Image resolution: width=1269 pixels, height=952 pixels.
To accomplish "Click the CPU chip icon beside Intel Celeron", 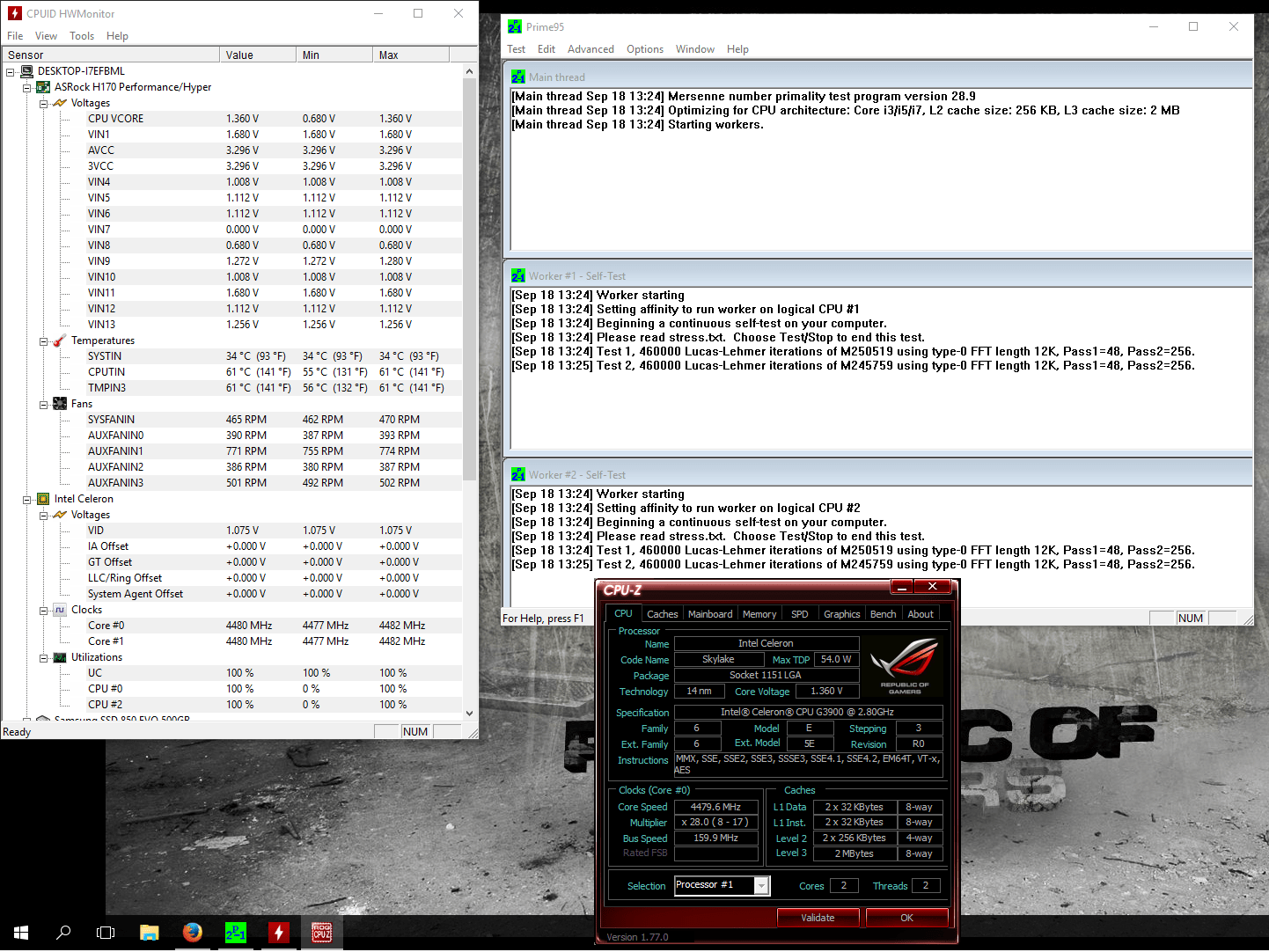I will click(43, 499).
